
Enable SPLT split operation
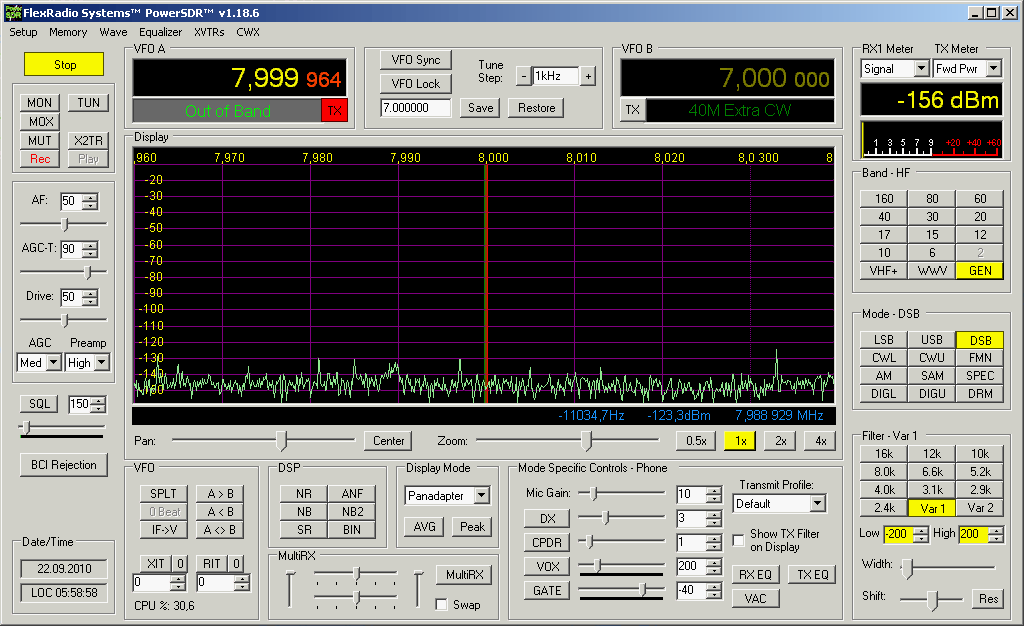(163, 493)
